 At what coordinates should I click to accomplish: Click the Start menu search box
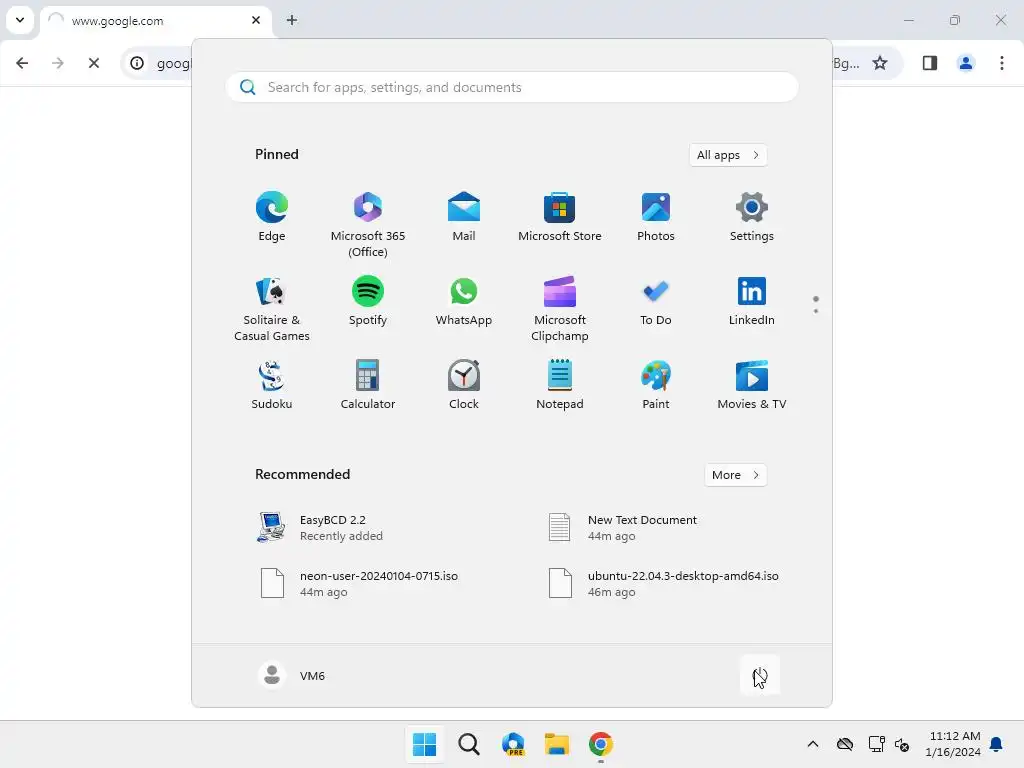pos(512,87)
